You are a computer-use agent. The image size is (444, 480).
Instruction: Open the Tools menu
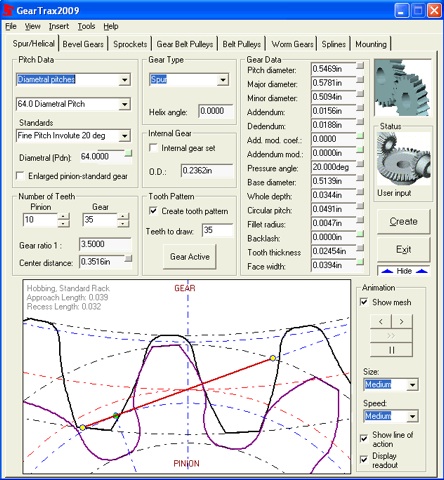pyautogui.click(x=86, y=26)
